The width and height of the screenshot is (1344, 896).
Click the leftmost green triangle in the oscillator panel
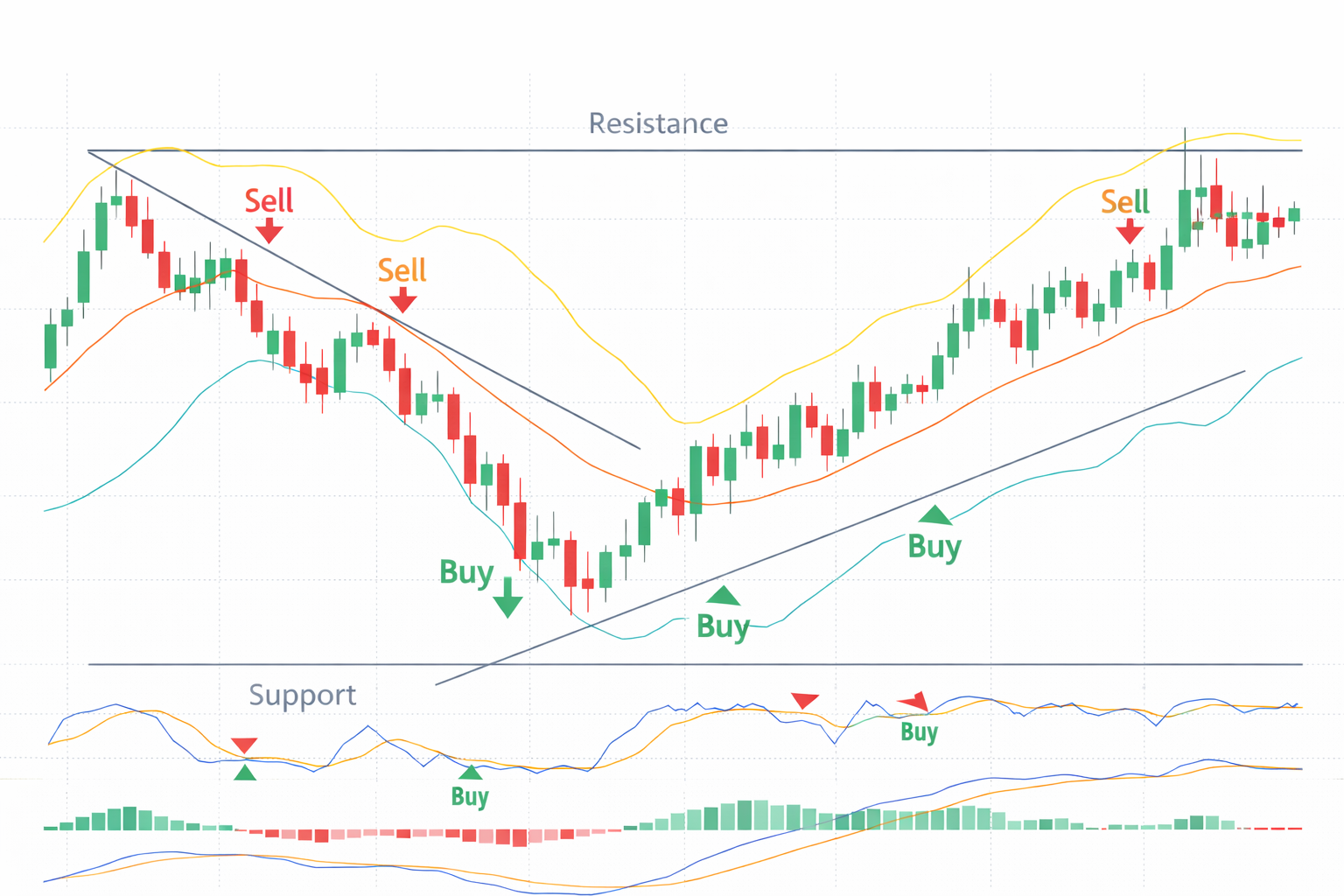[x=245, y=773]
